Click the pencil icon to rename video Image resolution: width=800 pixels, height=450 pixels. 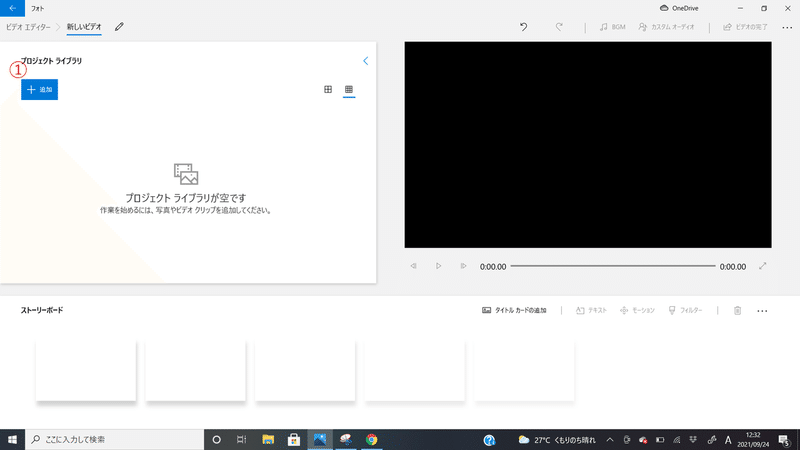pyautogui.click(x=119, y=27)
